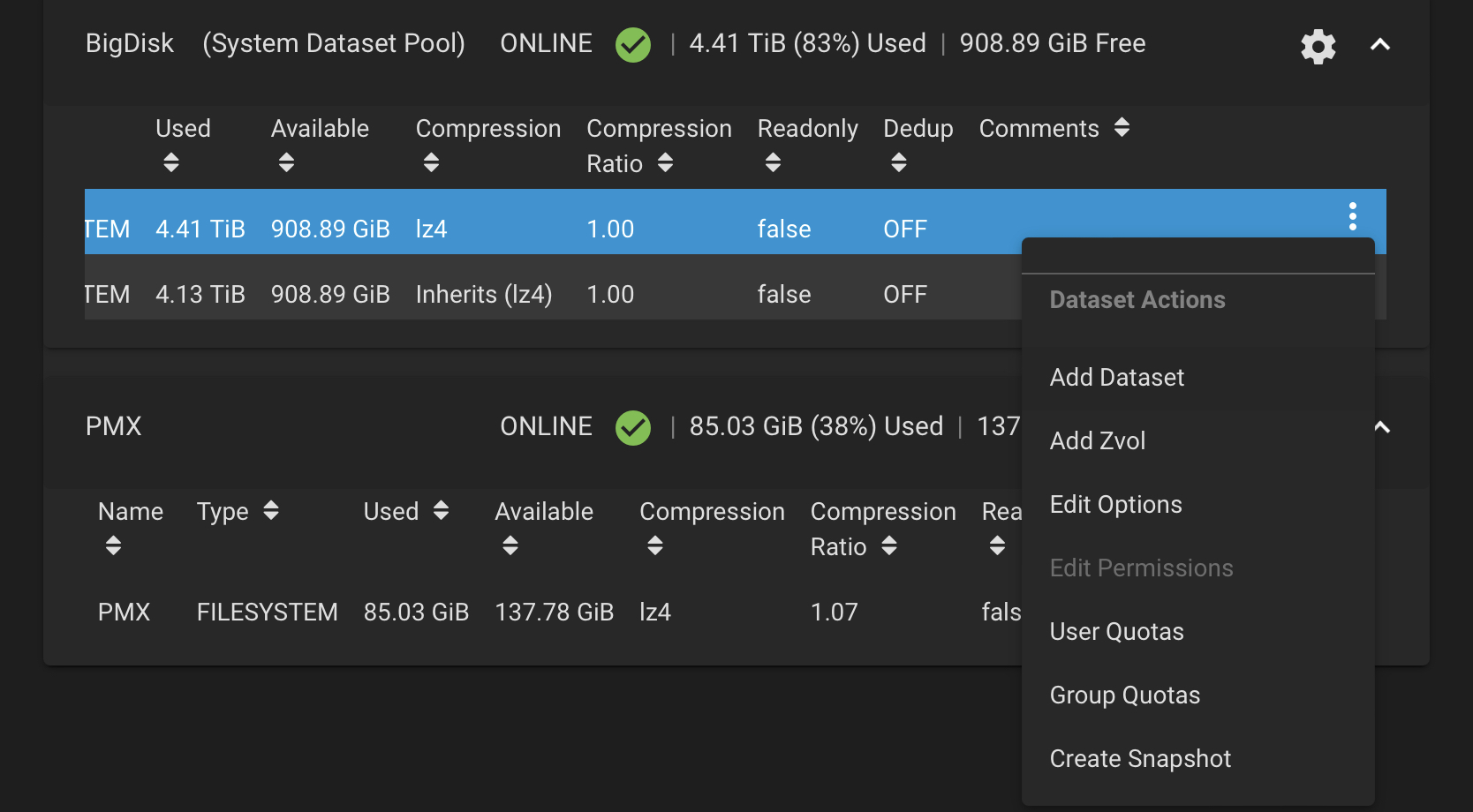The image size is (1473, 812).
Task: Choose Add Dataset from Dataset Actions
Action: tap(1198, 378)
